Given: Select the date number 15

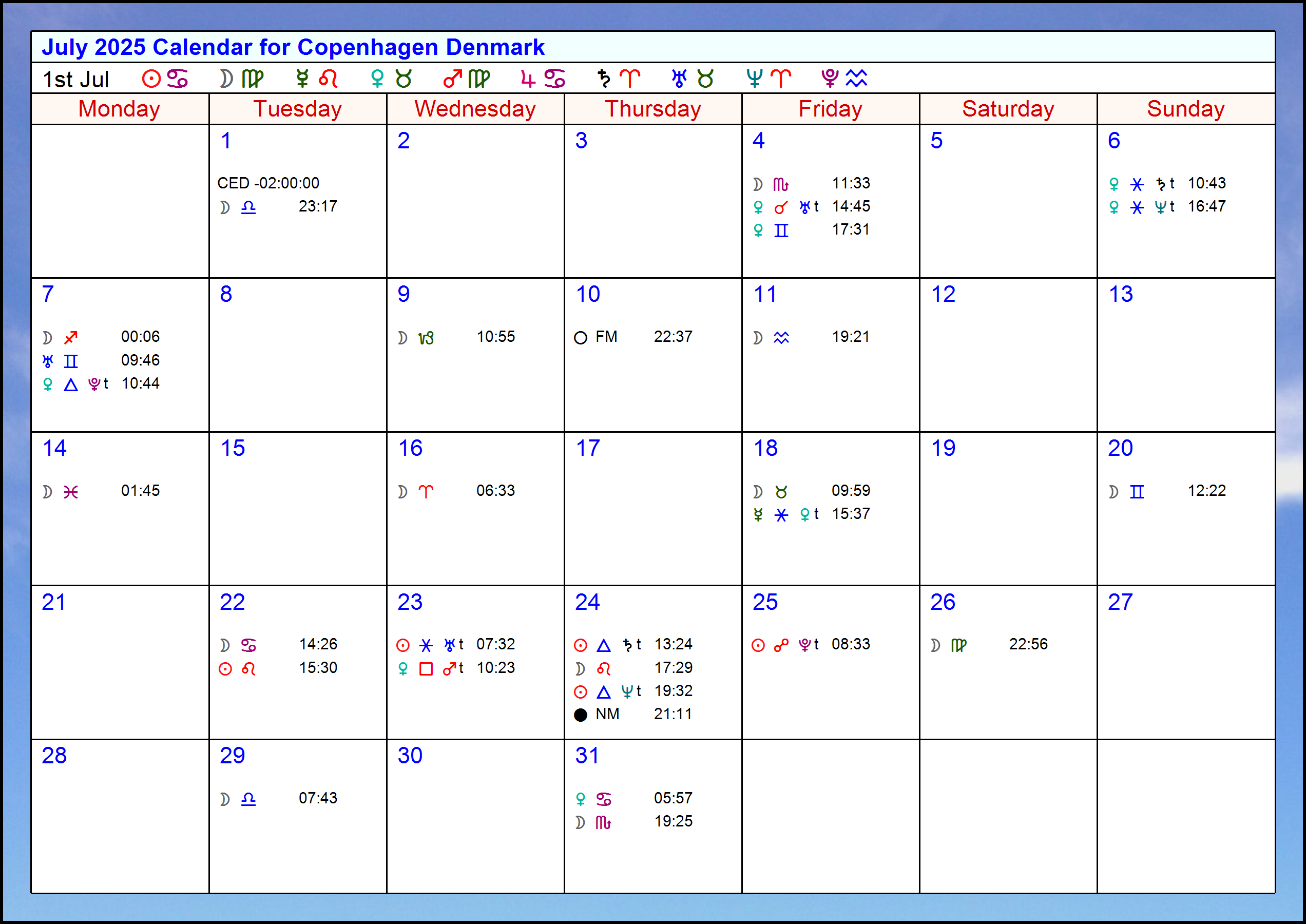Looking at the screenshot, I should pos(232,448).
